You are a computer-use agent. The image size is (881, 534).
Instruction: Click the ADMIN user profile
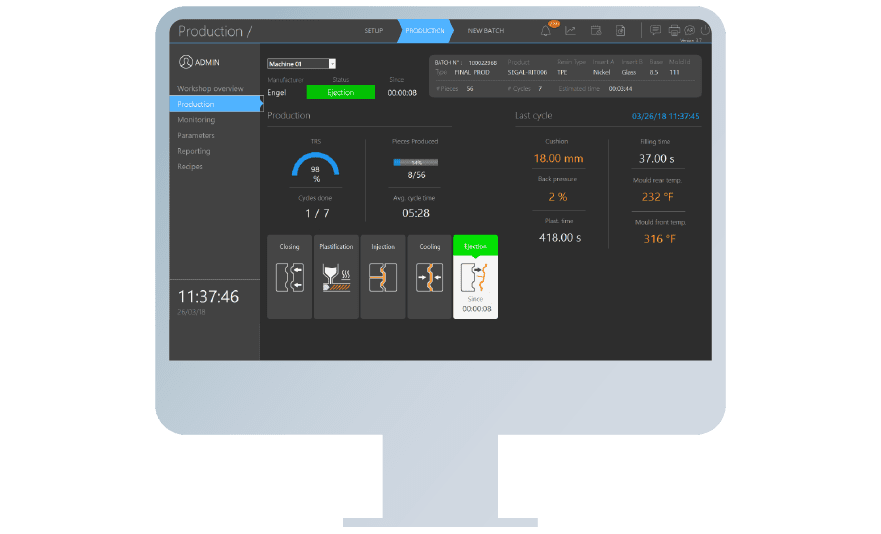pyautogui.click(x=200, y=62)
